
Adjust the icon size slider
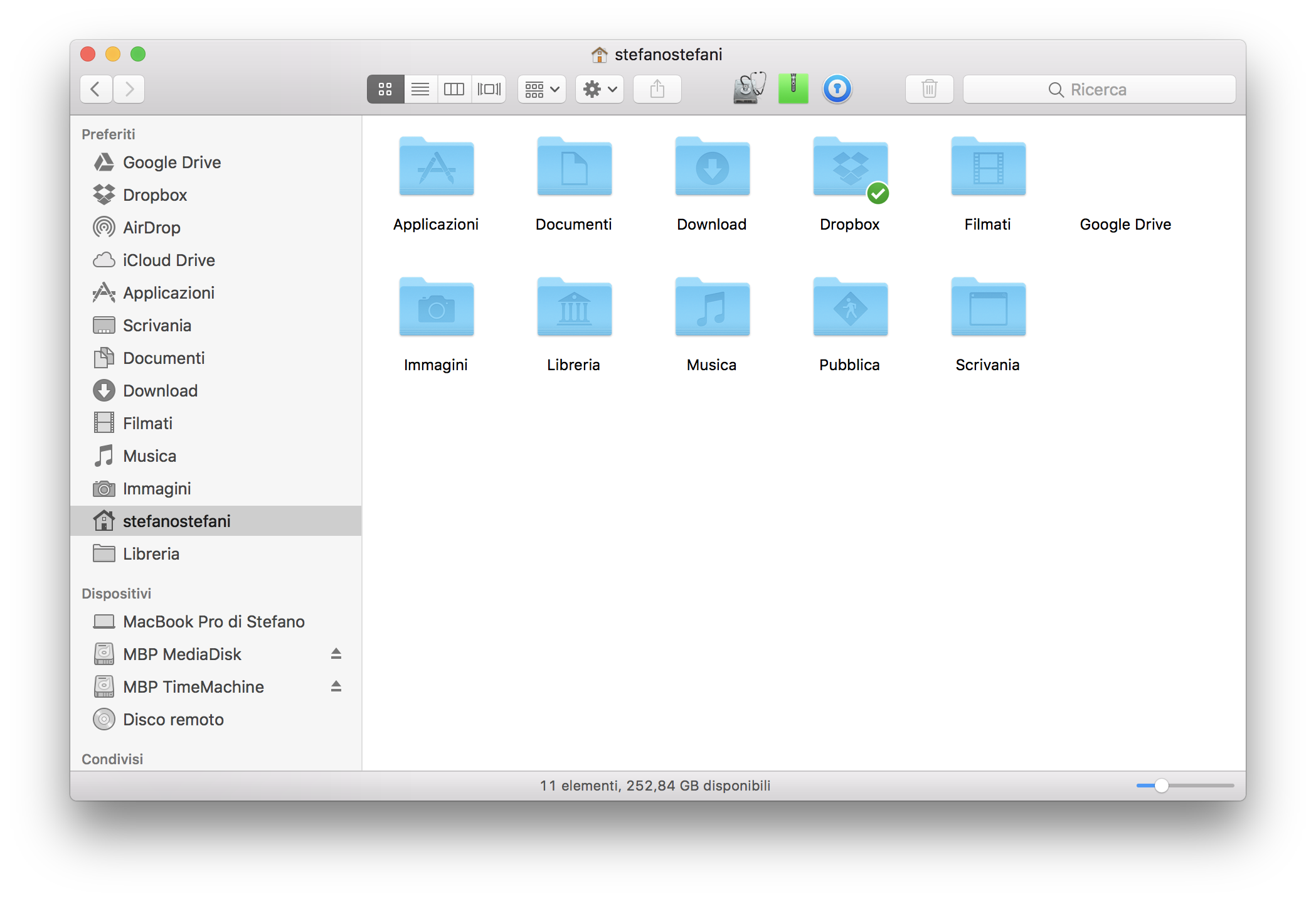click(x=1161, y=786)
